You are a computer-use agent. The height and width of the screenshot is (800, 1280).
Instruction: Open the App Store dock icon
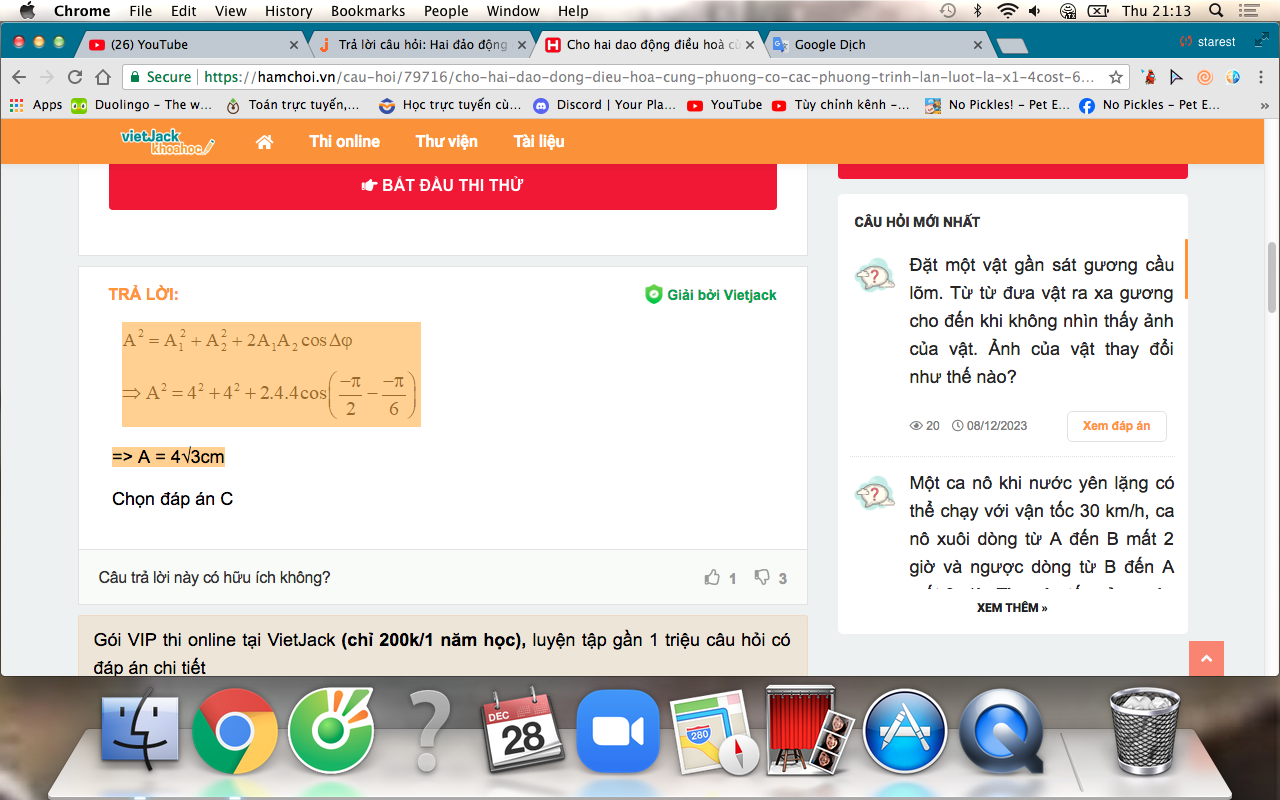(904, 731)
